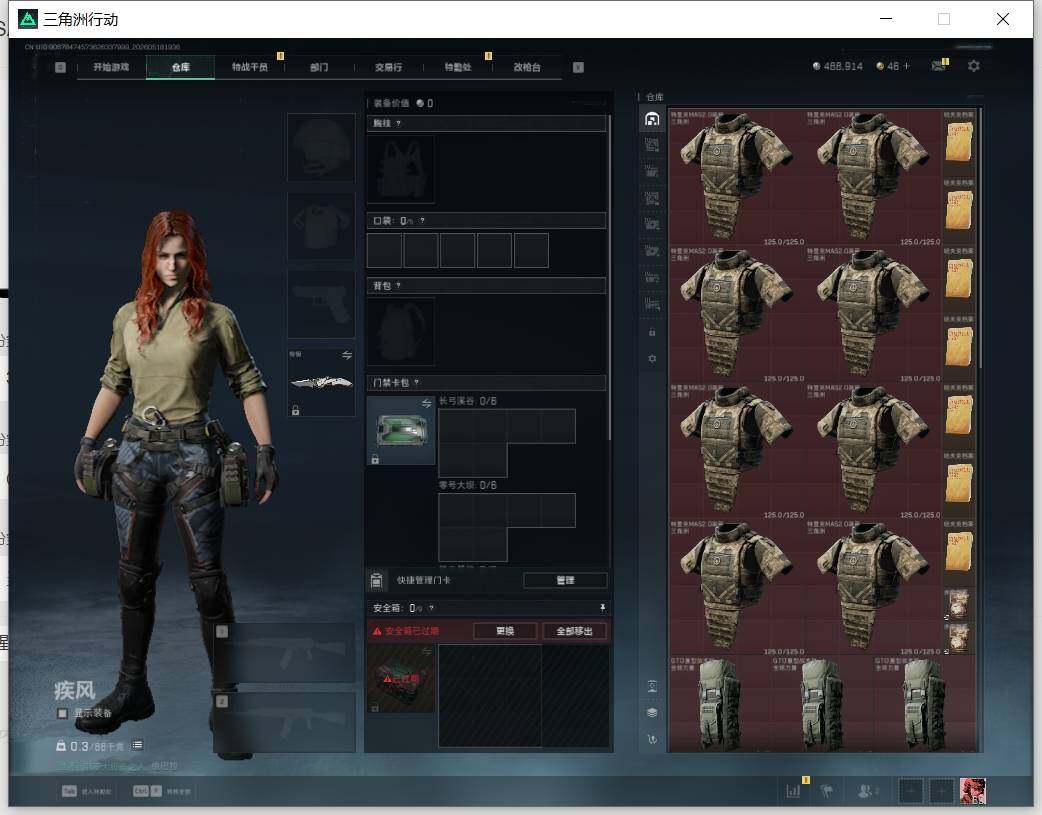Go to the 交易行 tab
The height and width of the screenshot is (815, 1042).
click(388, 67)
